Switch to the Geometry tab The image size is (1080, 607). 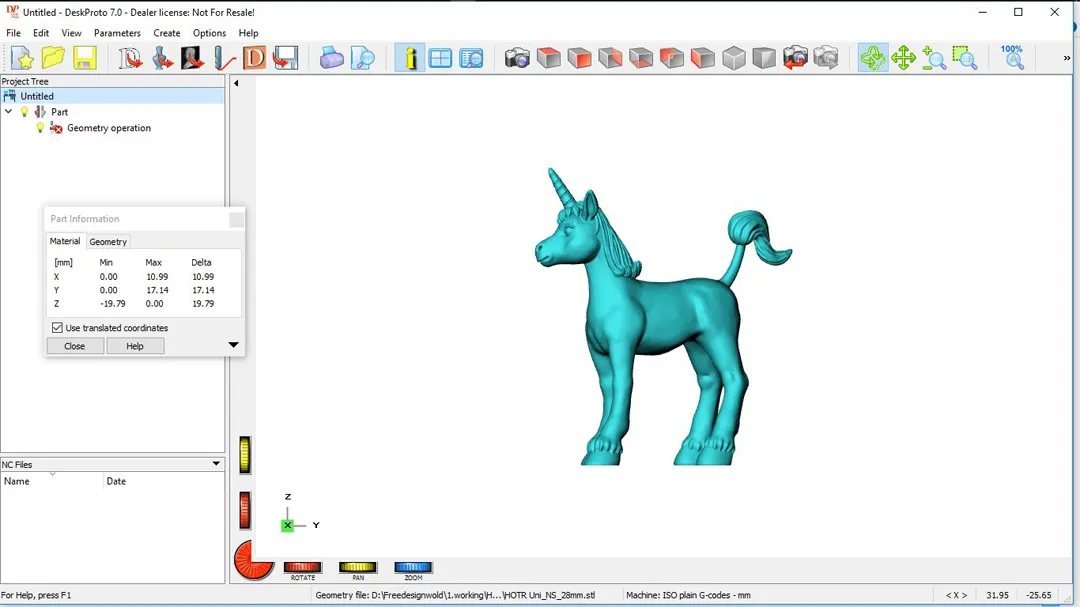click(108, 242)
